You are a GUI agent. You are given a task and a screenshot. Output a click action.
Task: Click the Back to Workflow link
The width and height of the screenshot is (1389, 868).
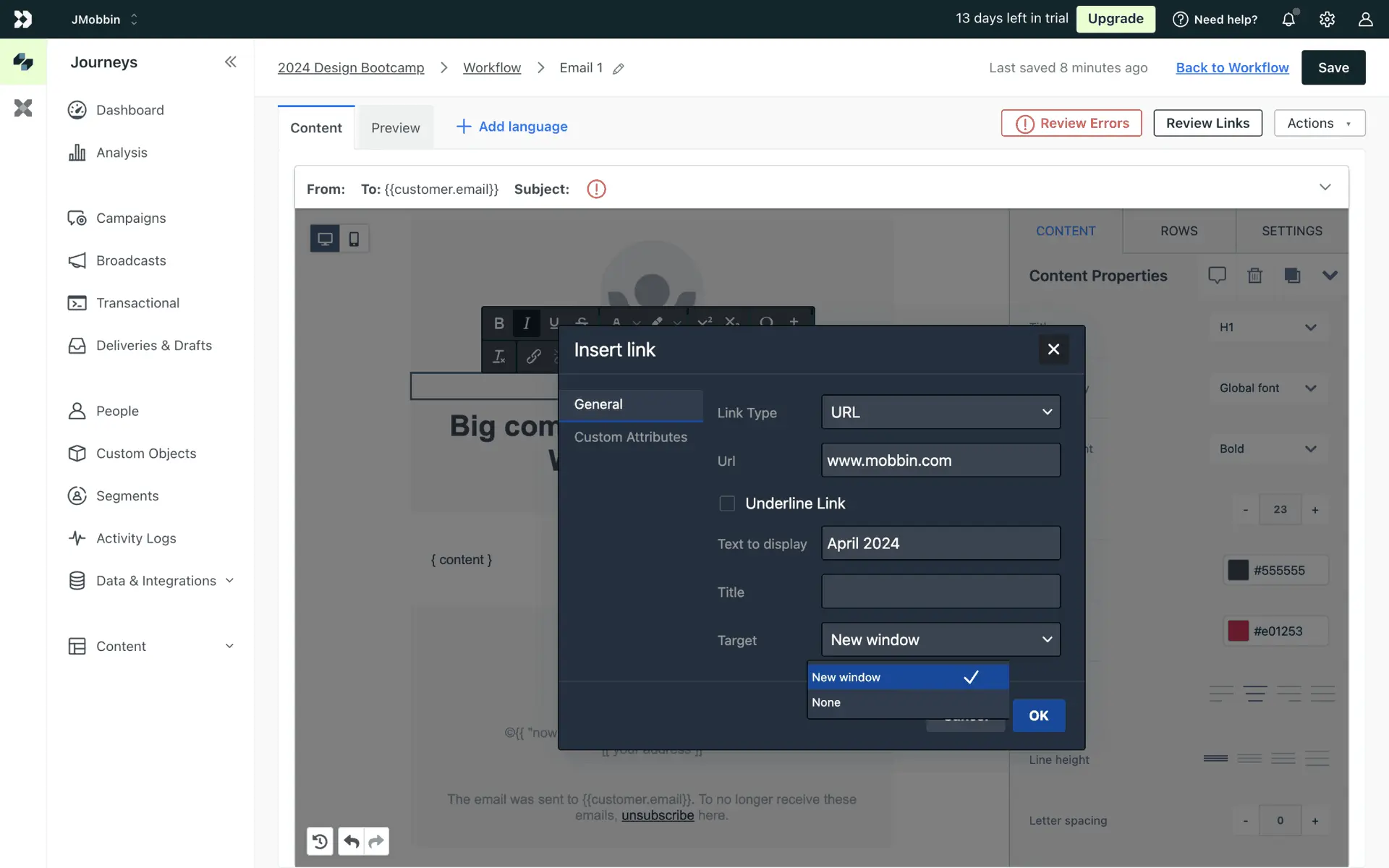1232,68
